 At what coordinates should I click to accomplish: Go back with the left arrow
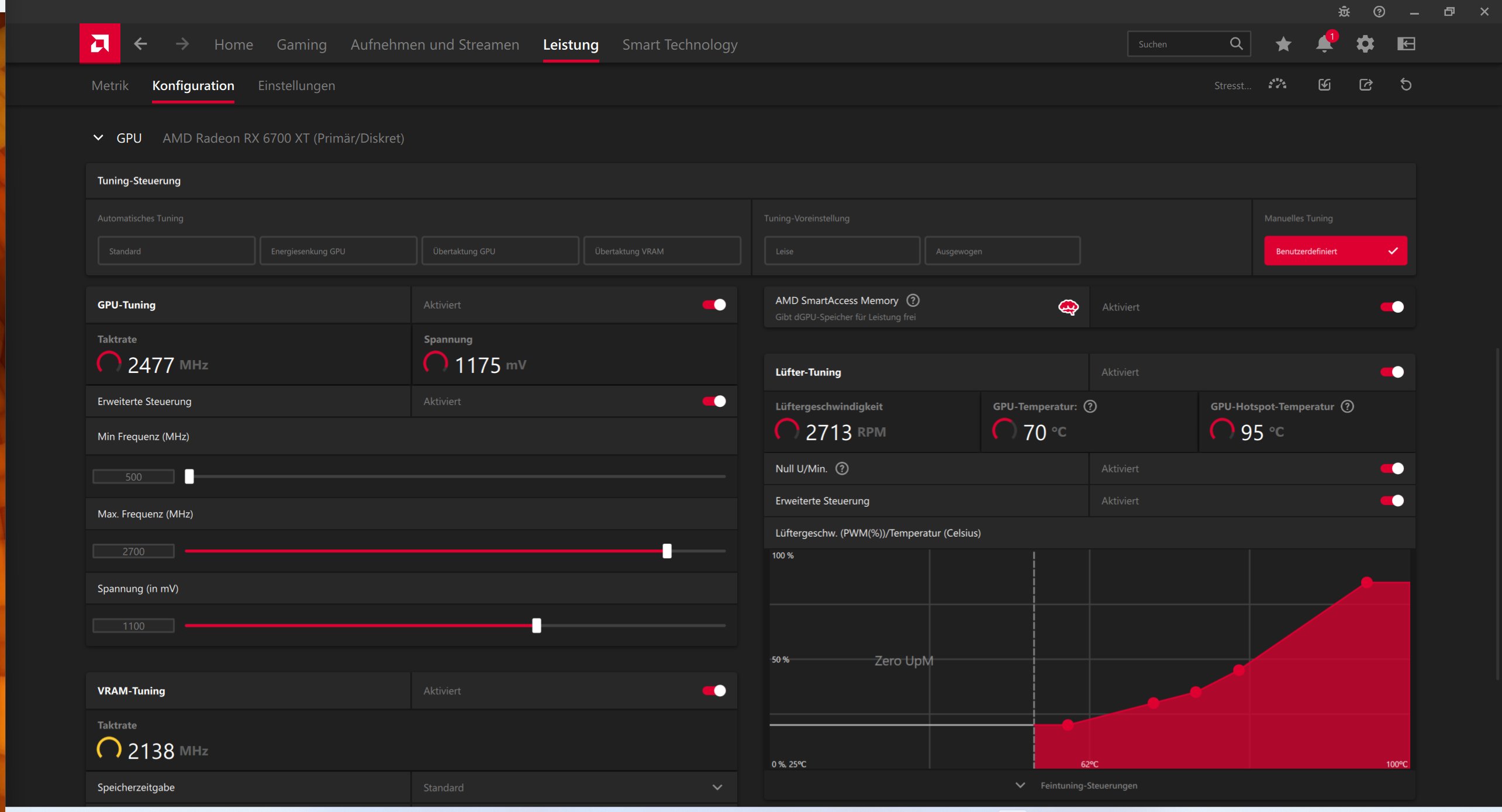[140, 44]
